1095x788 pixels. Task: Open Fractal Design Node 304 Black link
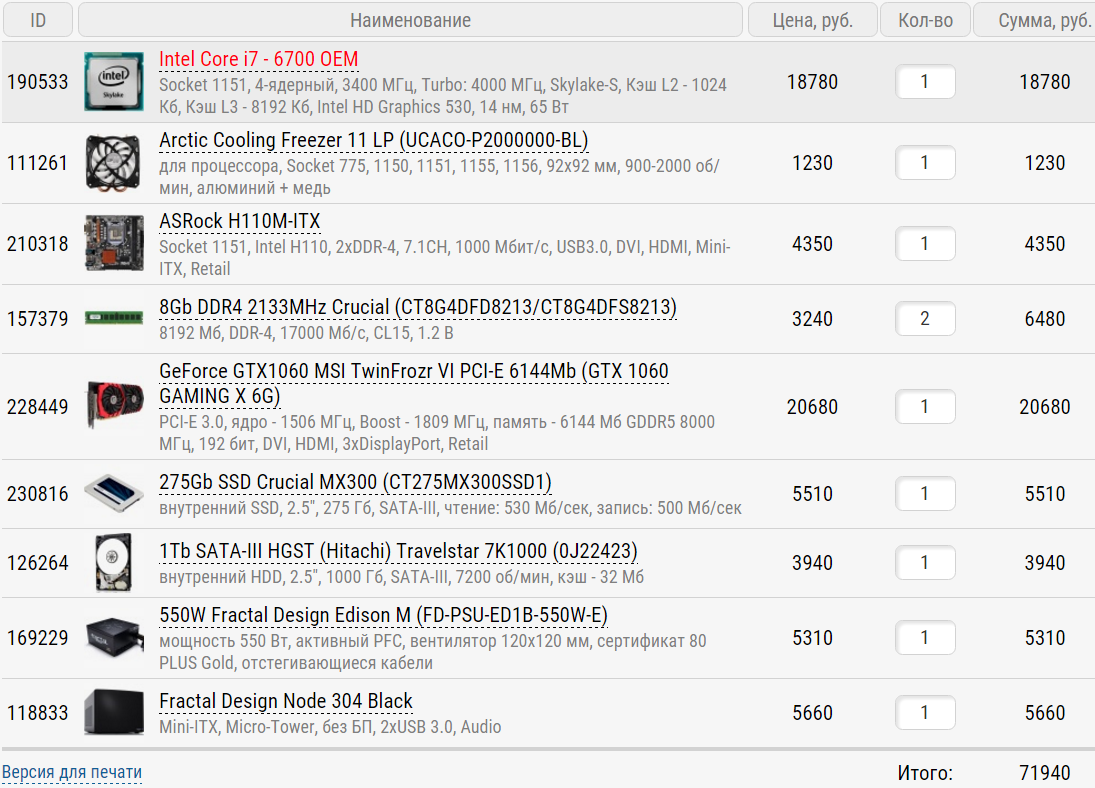(286, 701)
